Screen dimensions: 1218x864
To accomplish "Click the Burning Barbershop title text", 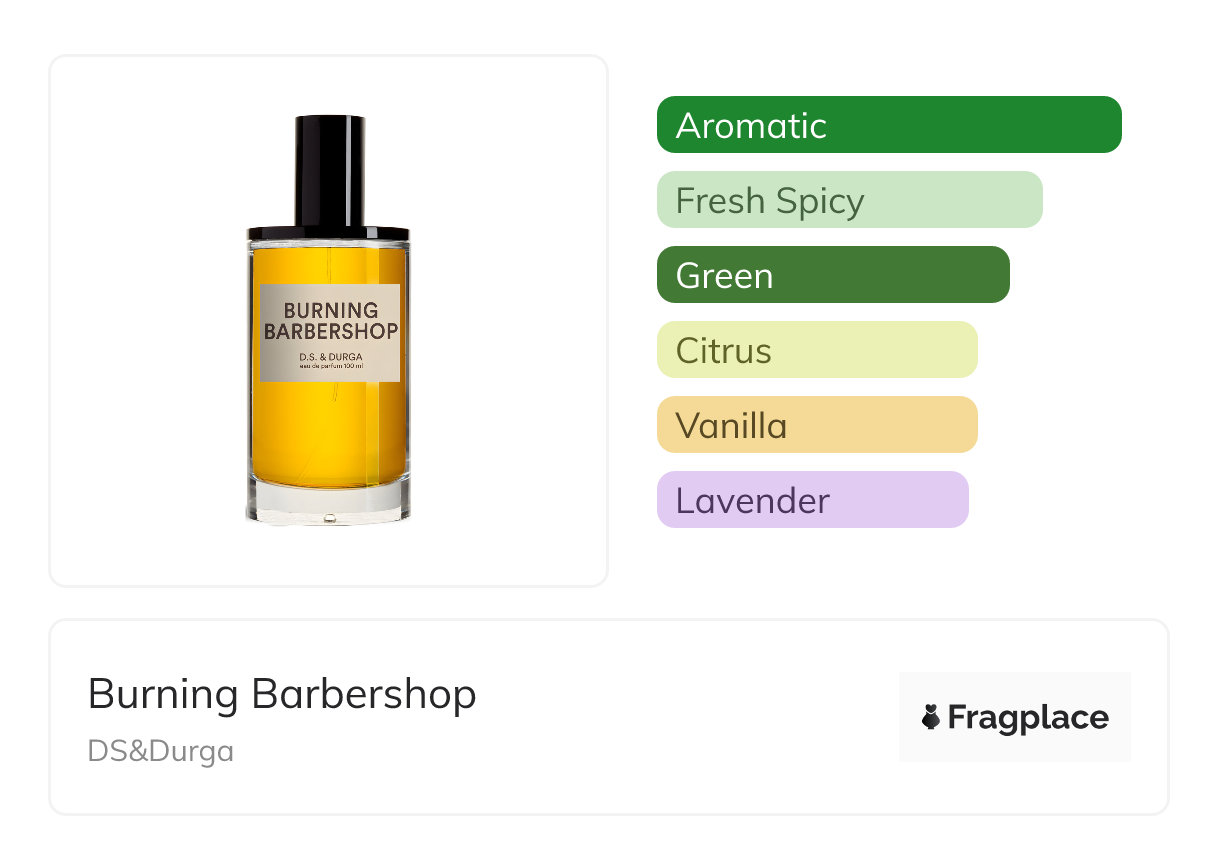I will pos(282,694).
